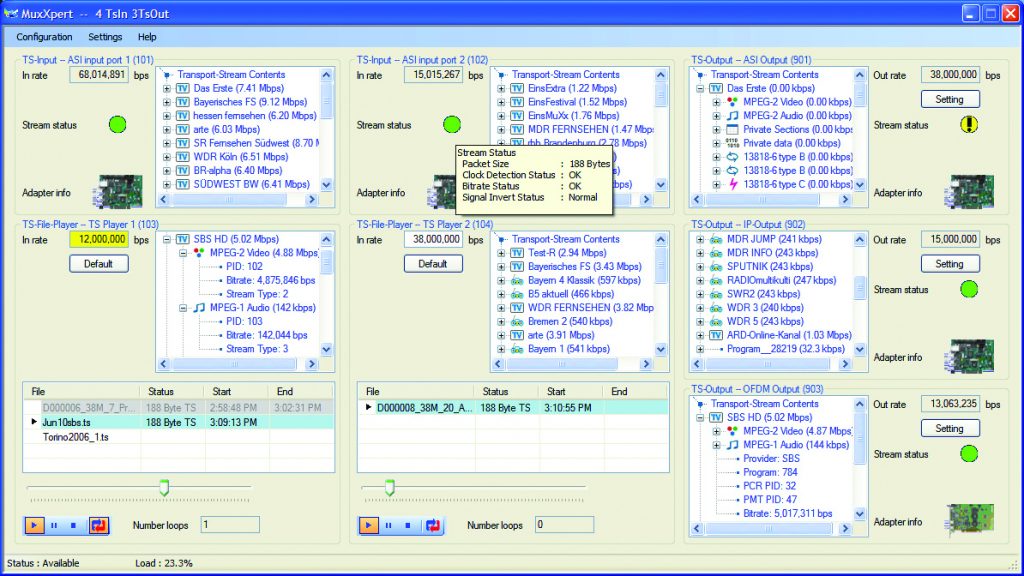The width and height of the screenshot is (1024, 576).
Task: Click the scroll right arrow in input port 1 tree
Action: (x=312, y=199)
